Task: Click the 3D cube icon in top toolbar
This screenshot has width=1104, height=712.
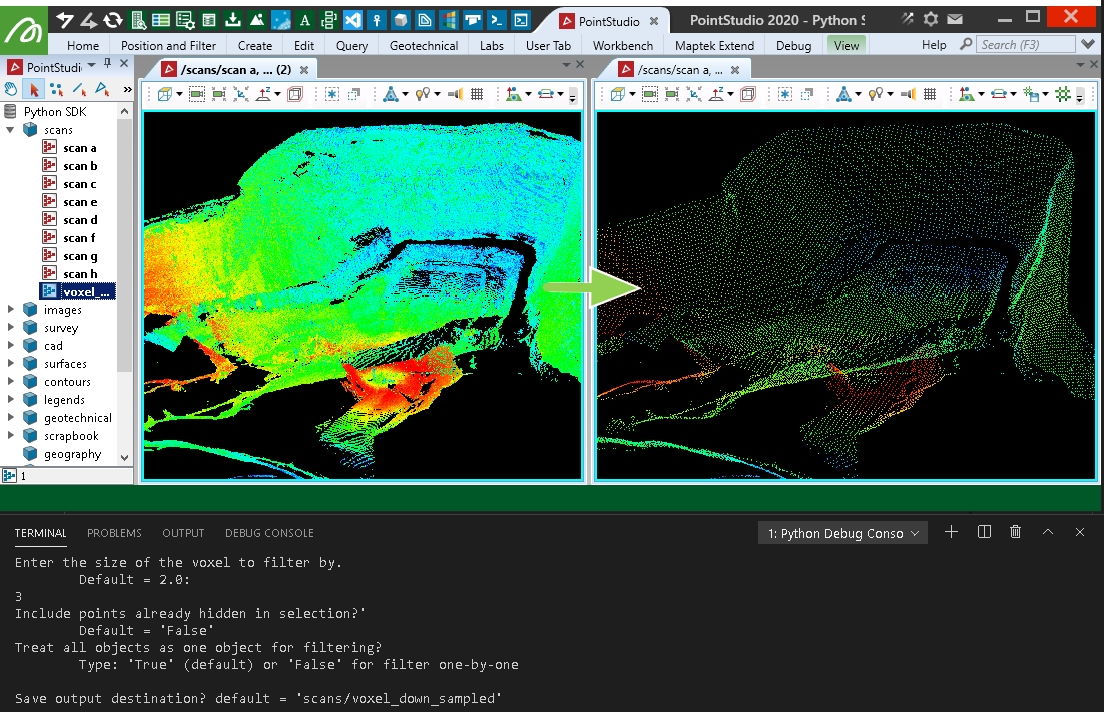Action: point(401,20)
